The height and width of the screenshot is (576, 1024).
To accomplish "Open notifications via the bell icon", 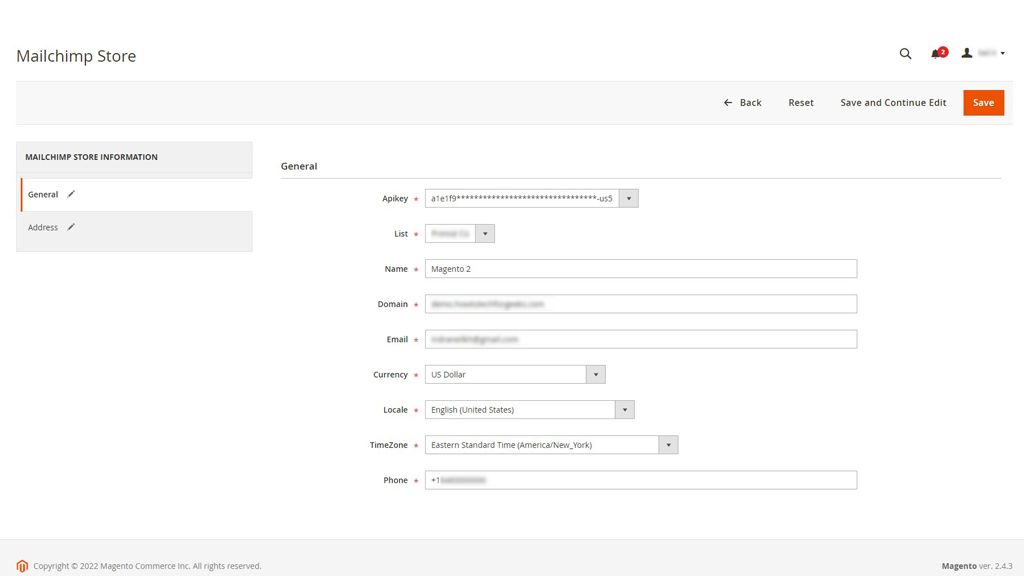I will tap(936, 54).
